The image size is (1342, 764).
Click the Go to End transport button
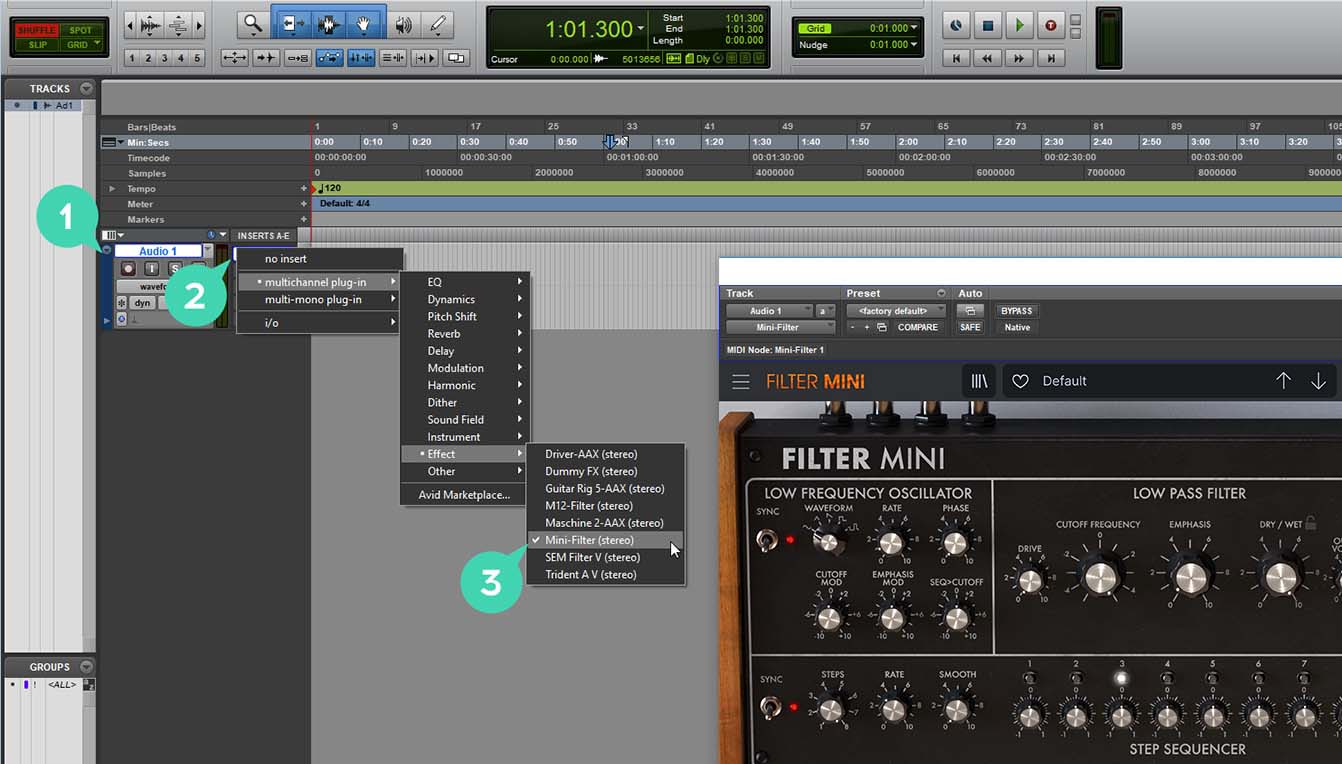click(x=1050, y=58)
